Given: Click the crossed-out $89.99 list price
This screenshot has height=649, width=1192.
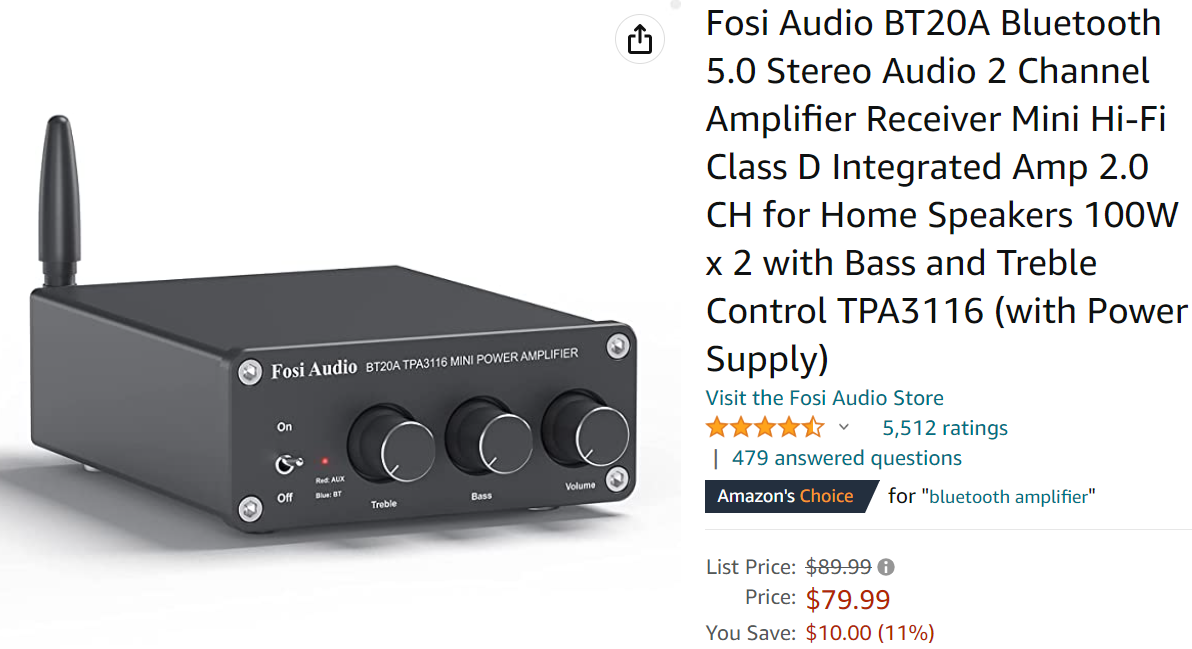Looking at the screenshot, I should point(839,567).
